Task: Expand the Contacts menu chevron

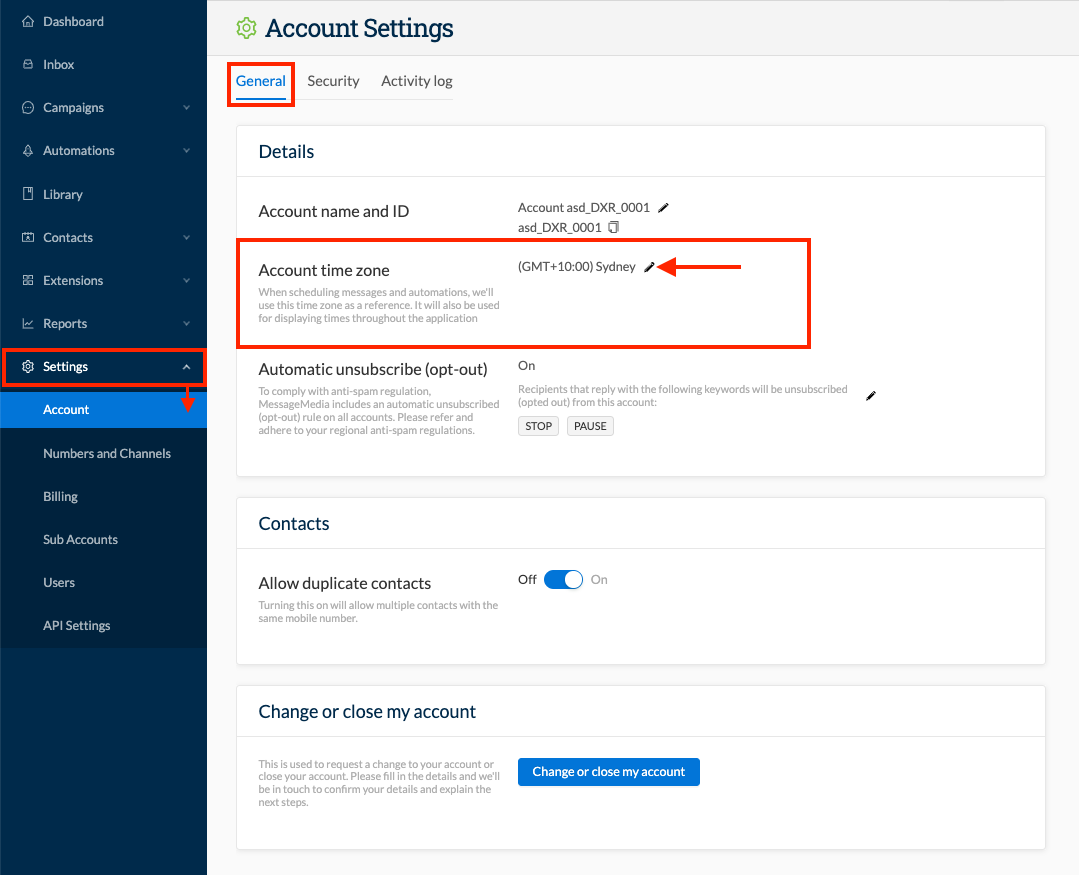Action: click(x=186, y=237)
